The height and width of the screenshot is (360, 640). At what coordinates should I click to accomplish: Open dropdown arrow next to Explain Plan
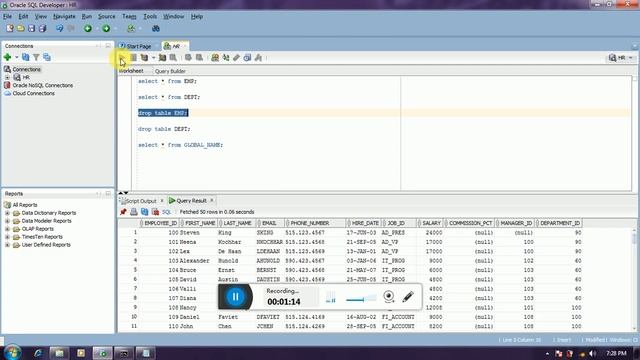tap(153, 58)
